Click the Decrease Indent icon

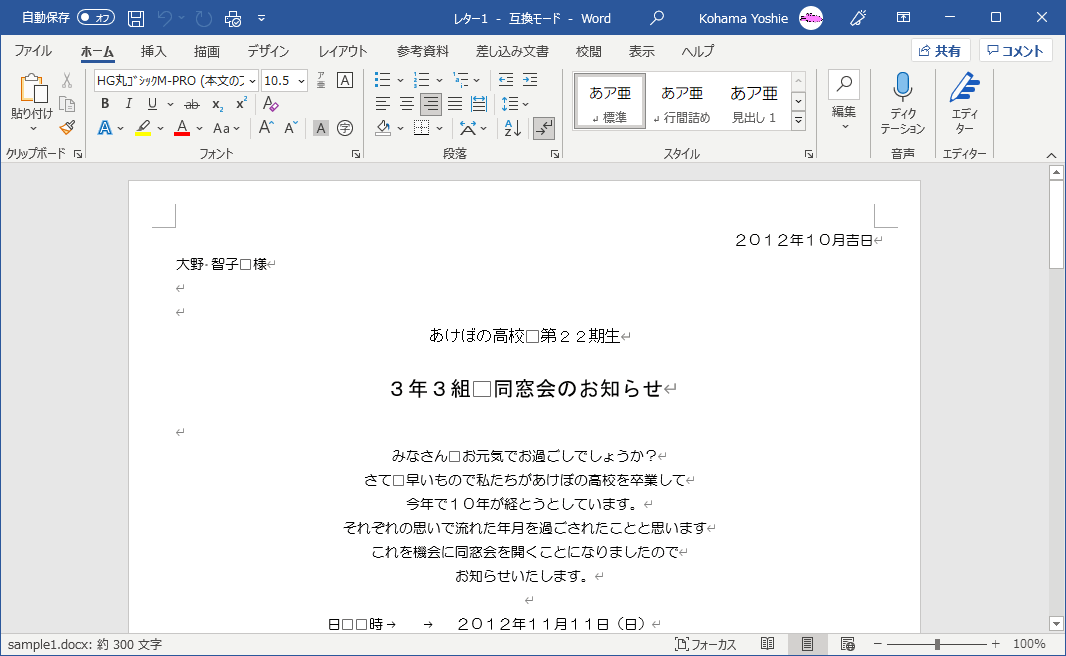point(506,80)
